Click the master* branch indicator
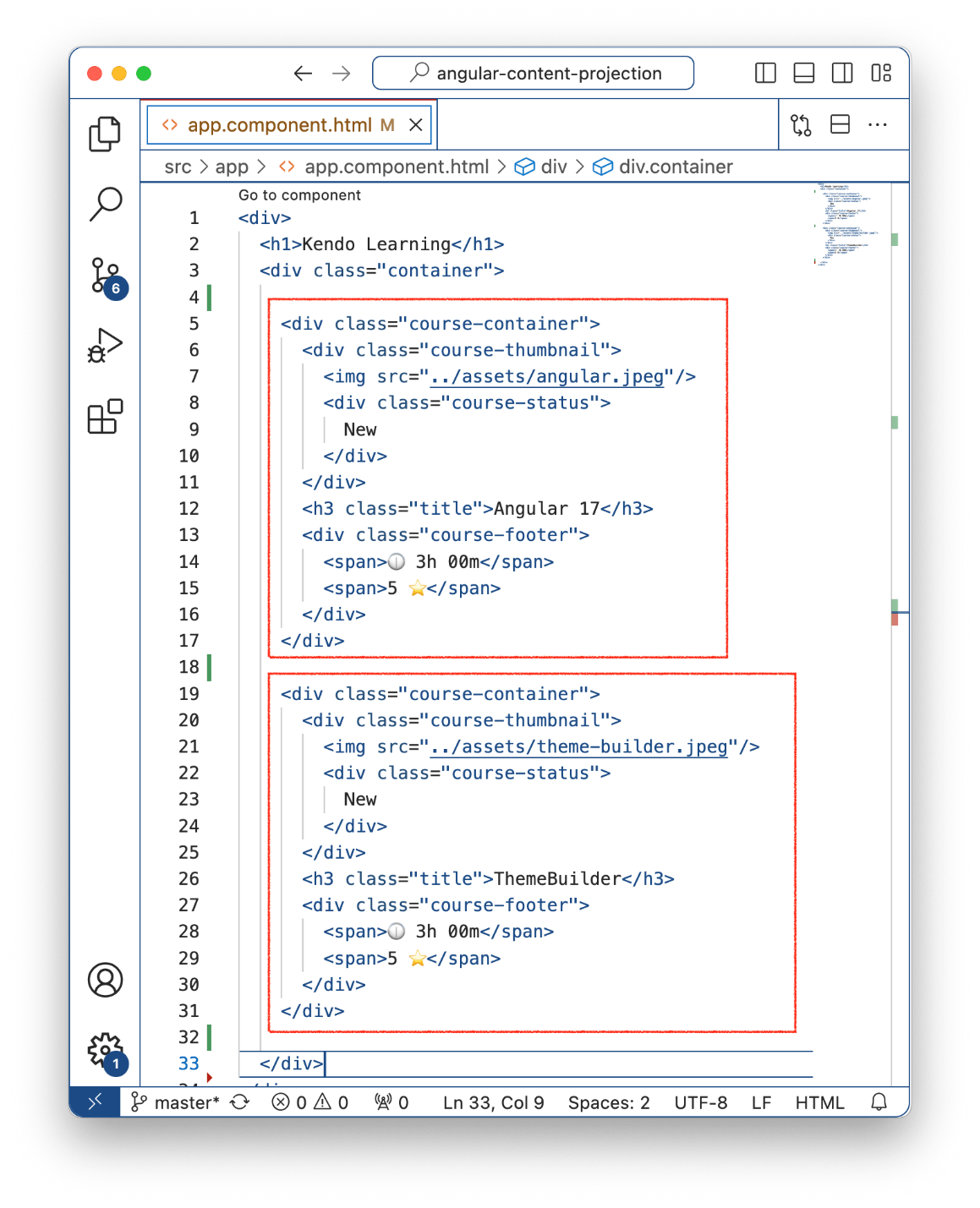This screenshot has height=1208, width=980. [x=175, y=1102]
